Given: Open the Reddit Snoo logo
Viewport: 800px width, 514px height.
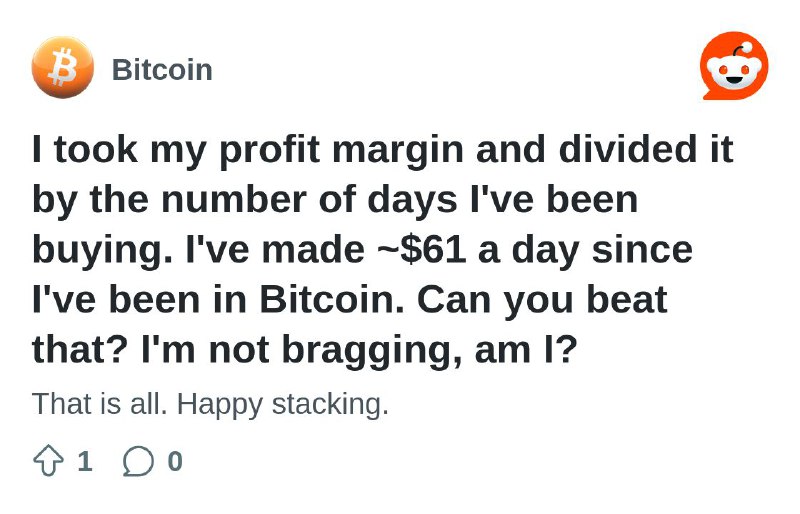Looking at the screenshot, I should tap(734, 66).
